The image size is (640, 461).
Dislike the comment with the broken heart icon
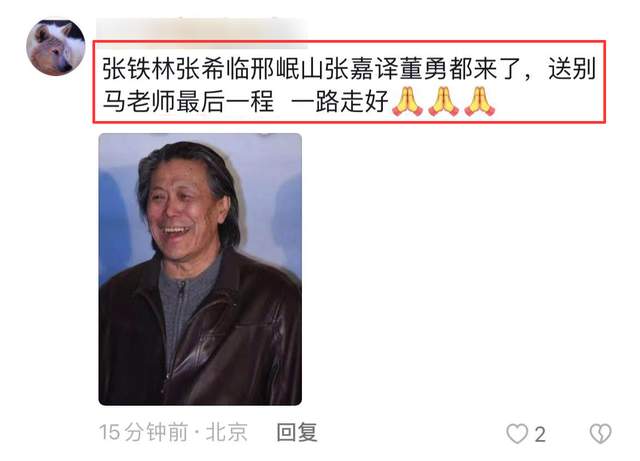pos(600,433)
